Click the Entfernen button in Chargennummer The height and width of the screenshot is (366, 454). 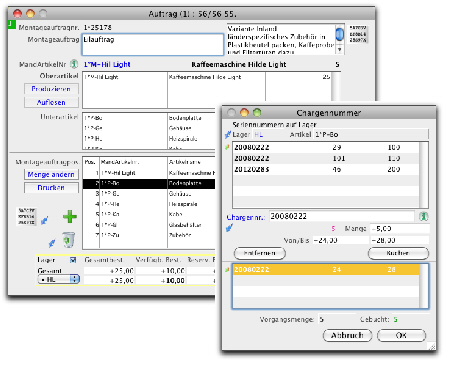[260, 253]
